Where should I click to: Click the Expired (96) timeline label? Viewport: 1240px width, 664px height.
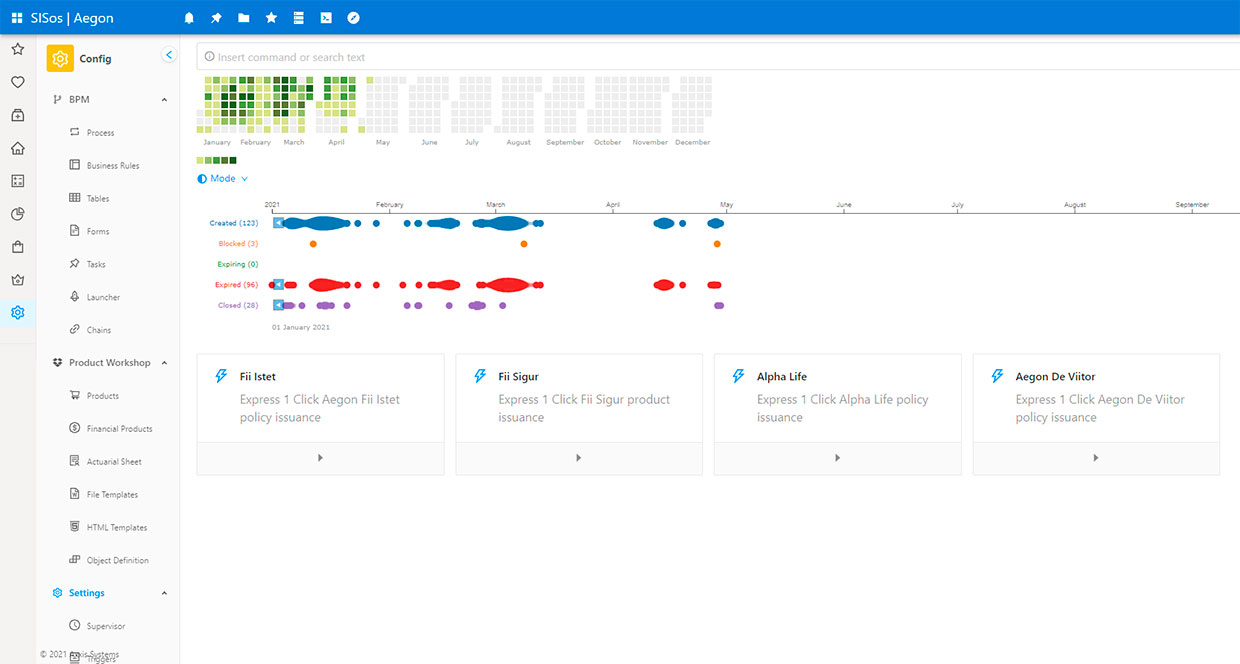click(x=237, y=285)
